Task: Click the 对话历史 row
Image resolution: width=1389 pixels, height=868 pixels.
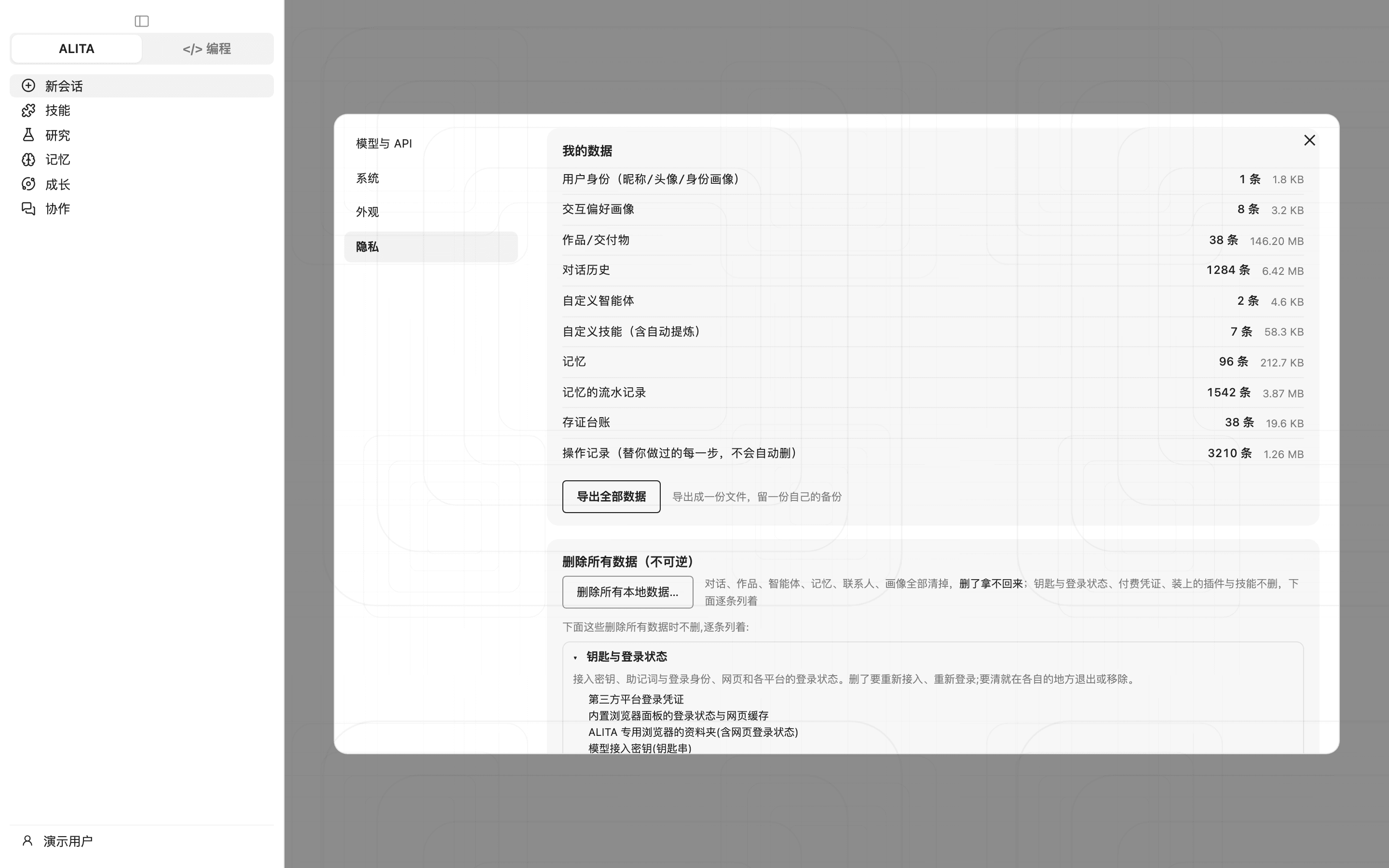Action: (x=933, y=271)
